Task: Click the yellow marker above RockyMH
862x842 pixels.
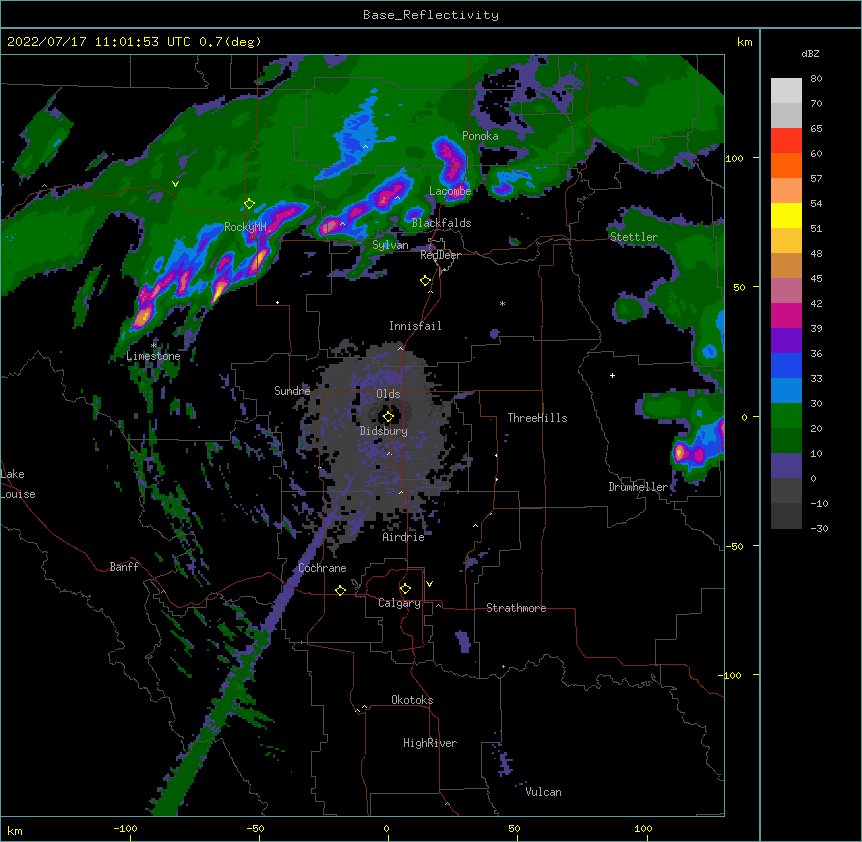Action: [249, 204]
